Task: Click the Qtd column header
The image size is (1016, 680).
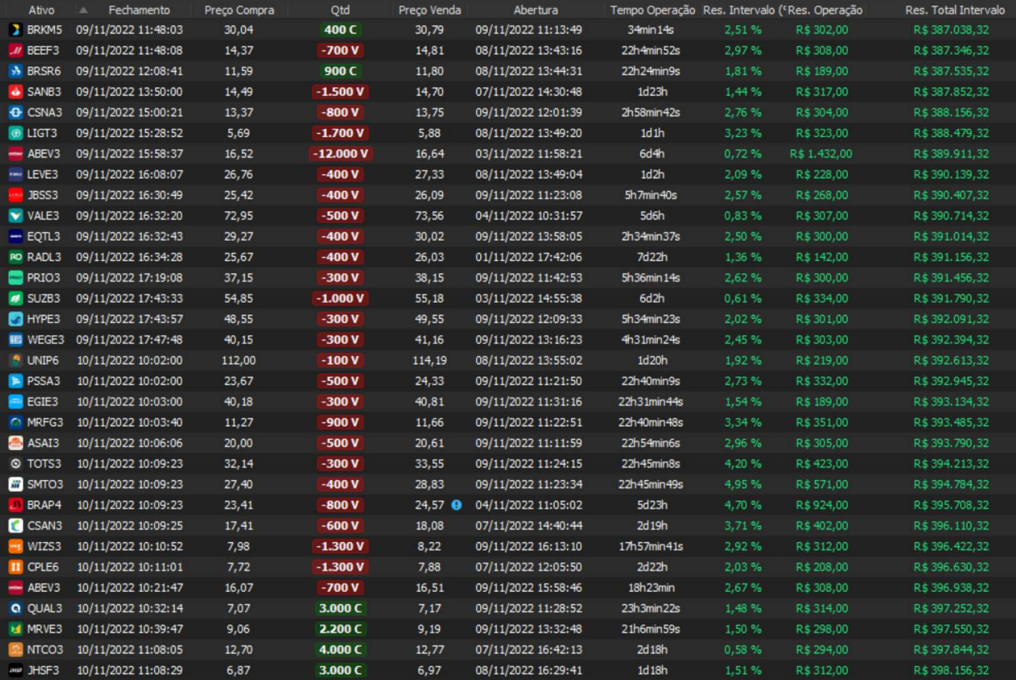Action: tap(340, 9)
